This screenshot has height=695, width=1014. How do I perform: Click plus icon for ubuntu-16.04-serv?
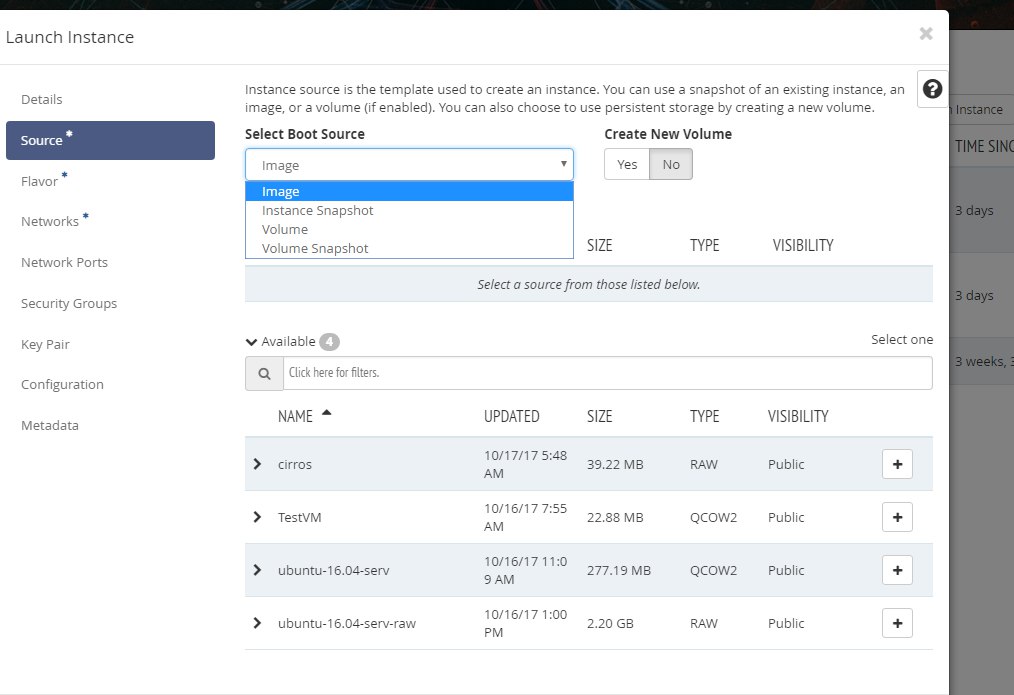tap(897, 570)
